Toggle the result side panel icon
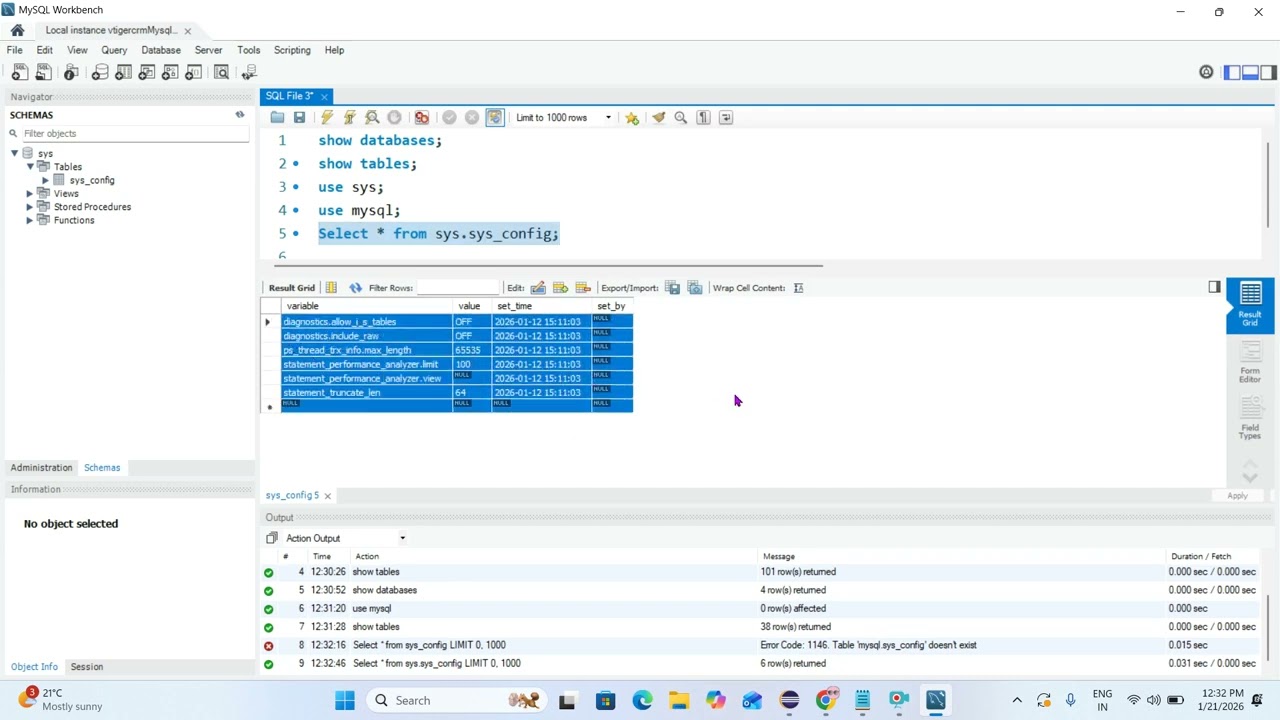1280x720 pixels. [1214, 287]
